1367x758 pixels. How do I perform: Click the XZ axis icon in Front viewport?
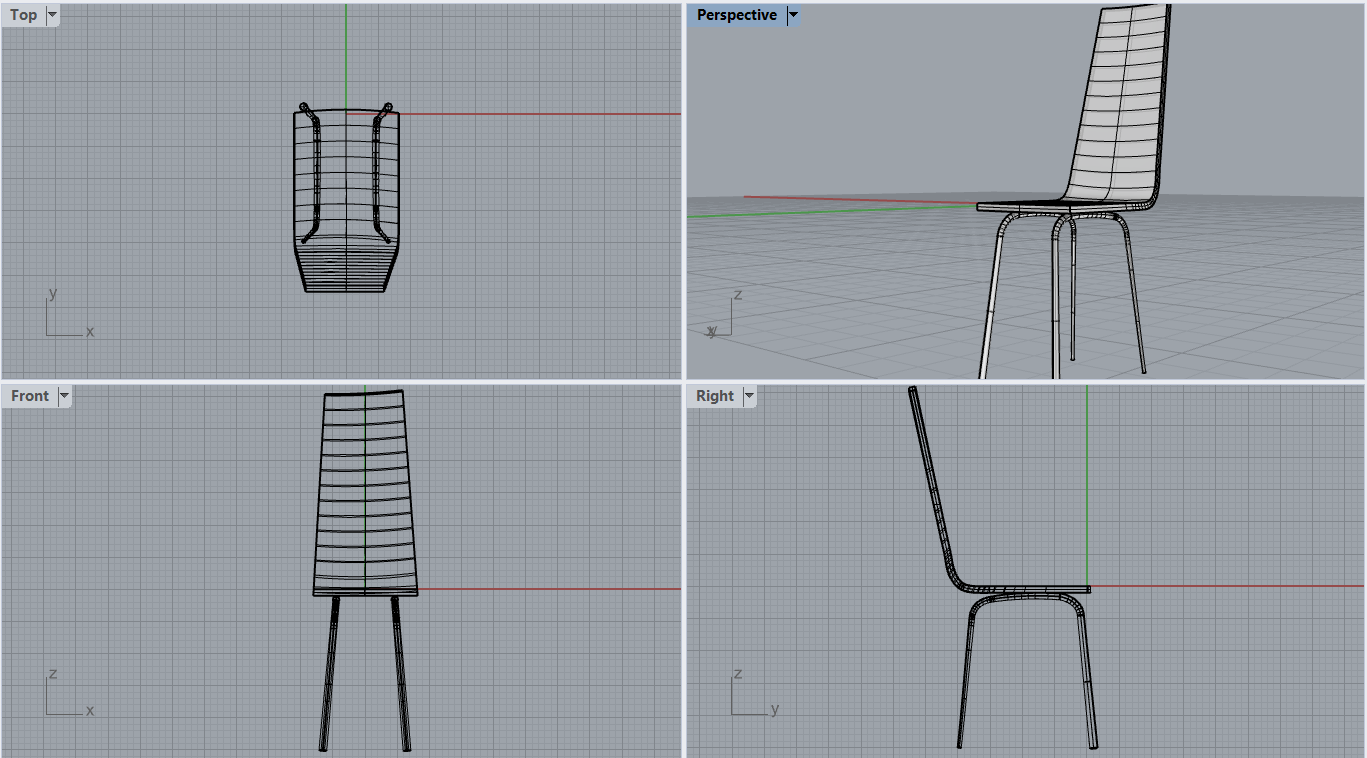pos(68,693)
